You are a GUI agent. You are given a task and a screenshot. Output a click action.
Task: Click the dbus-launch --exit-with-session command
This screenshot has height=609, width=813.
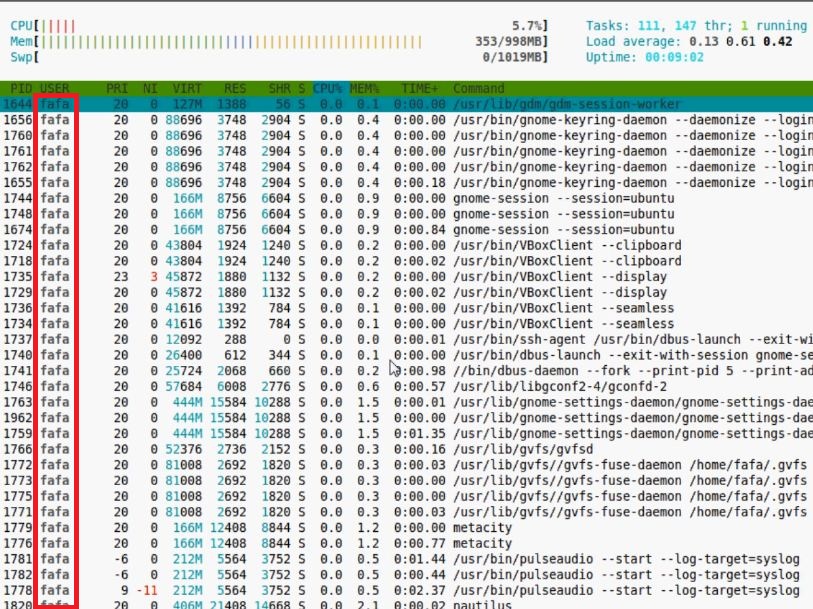pos(633,355)
